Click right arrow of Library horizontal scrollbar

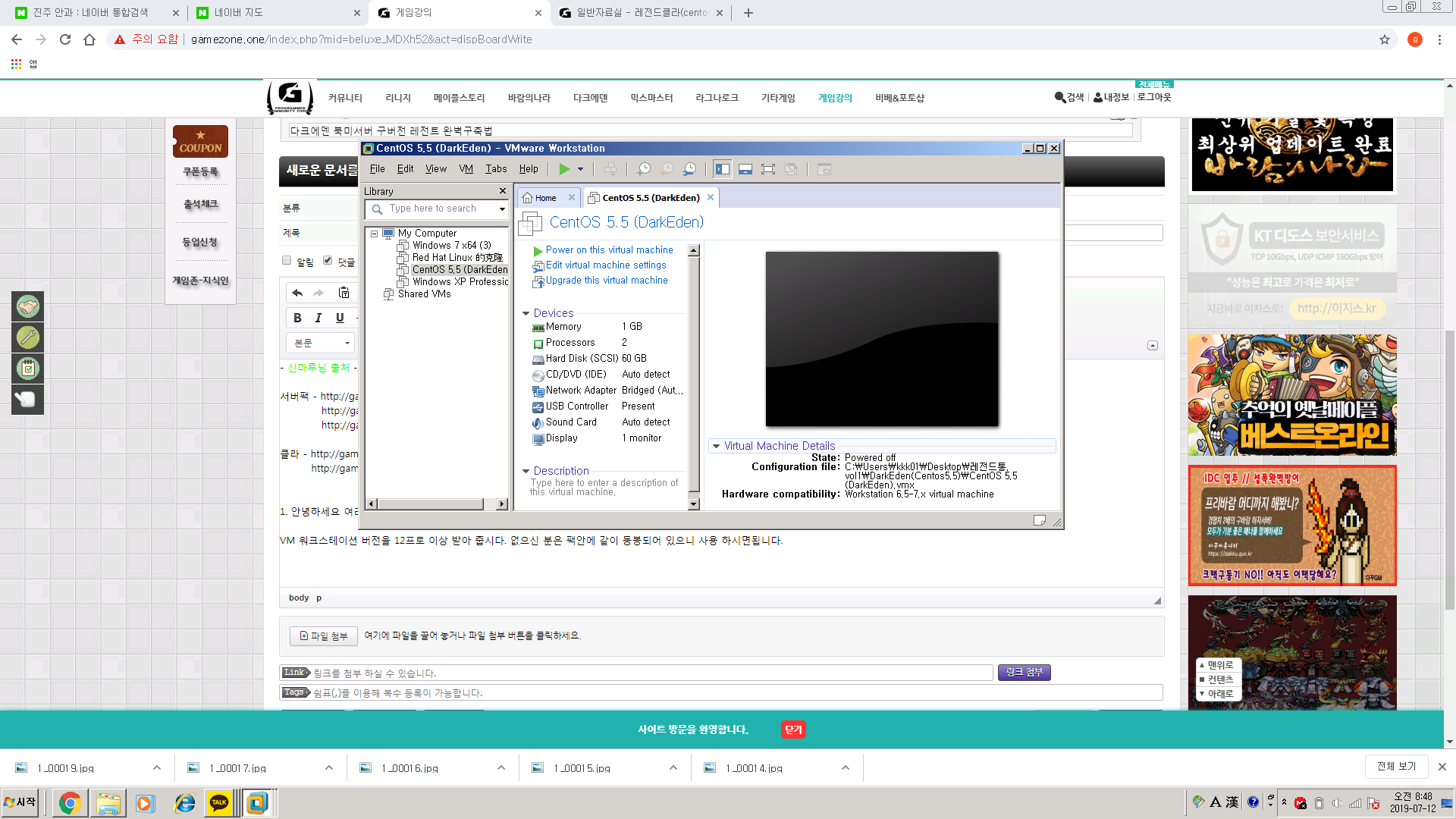coord(501,504)
